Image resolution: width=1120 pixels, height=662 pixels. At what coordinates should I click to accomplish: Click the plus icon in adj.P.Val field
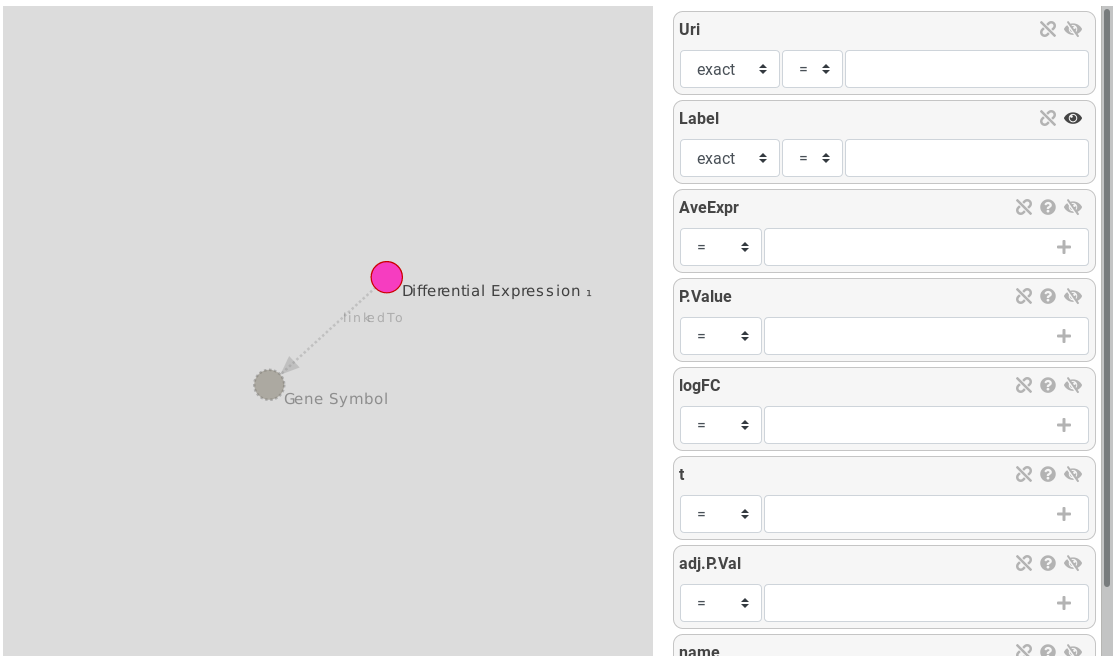[x=1064, y=603]
